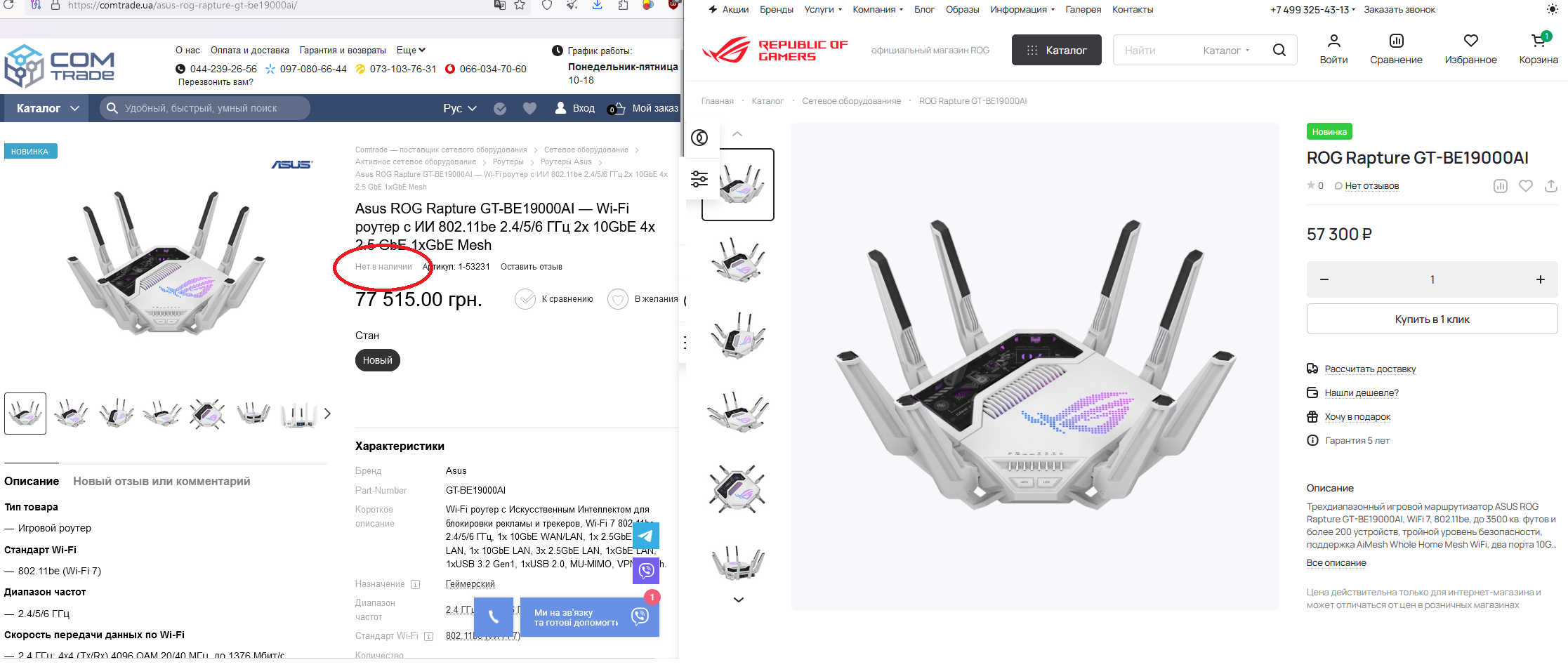Open Корзина shopping cart icon

[x=1538, y=41]
